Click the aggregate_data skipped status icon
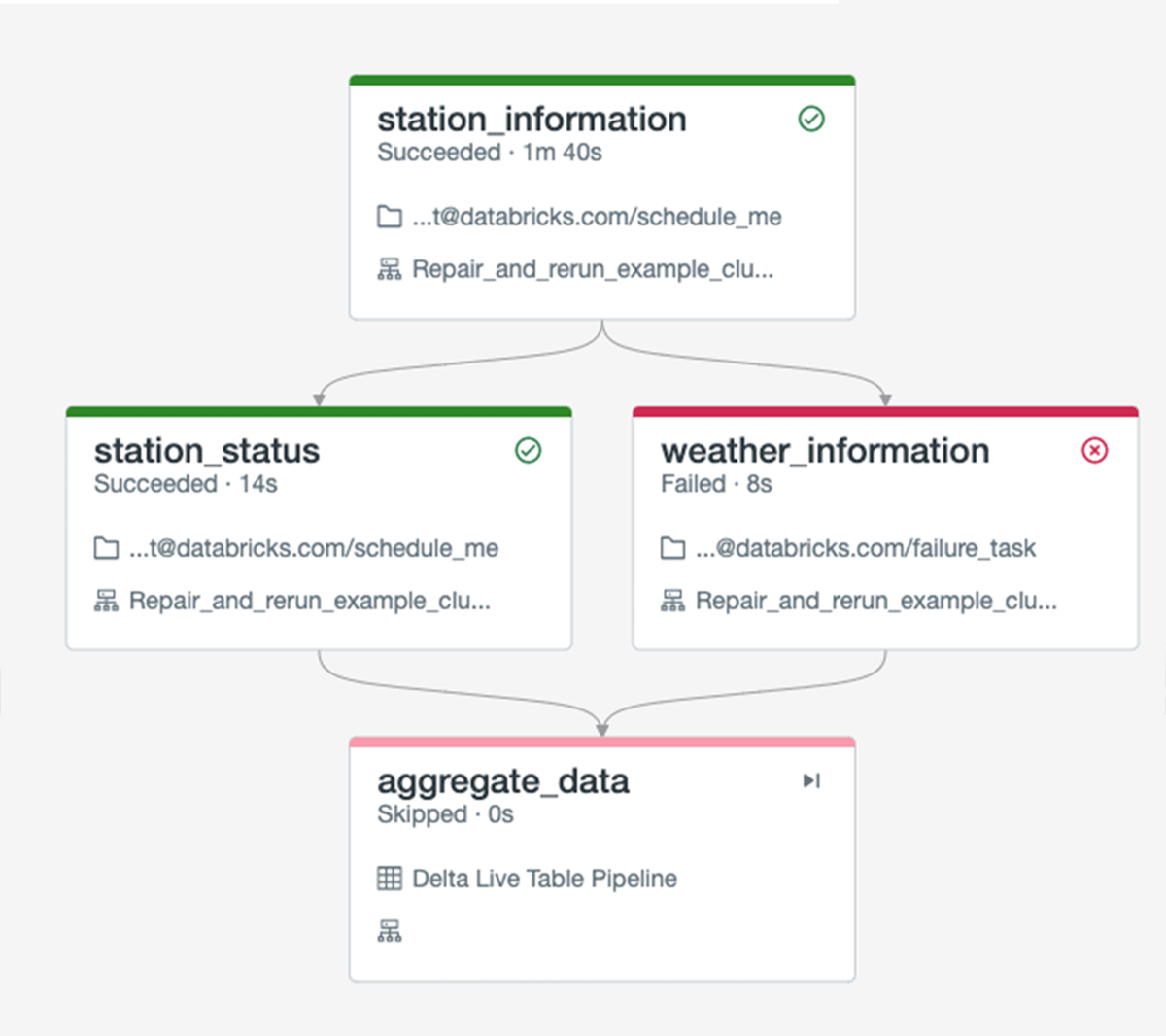 (811, 780)
